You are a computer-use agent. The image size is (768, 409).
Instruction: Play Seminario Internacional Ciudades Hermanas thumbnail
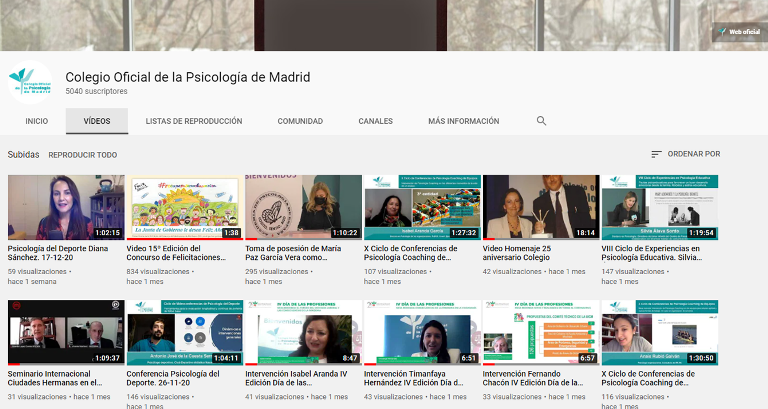pos(66,332)
